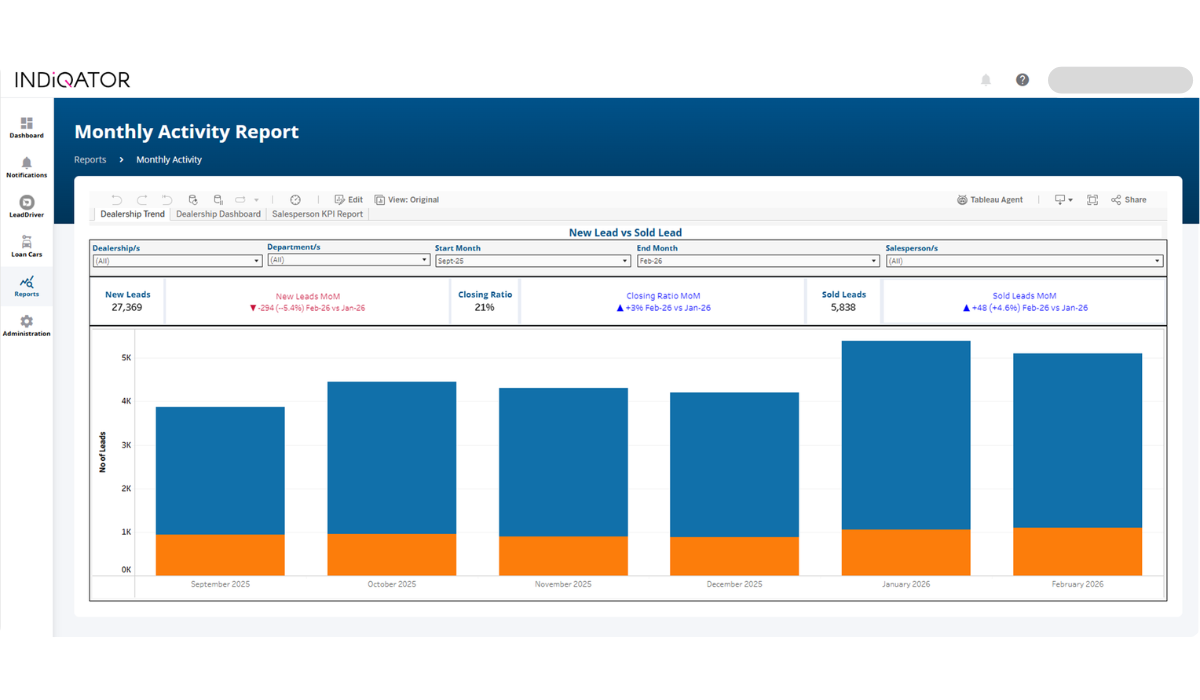The image size is (1200, 700).
Task: Open the Dashboard sidebar icon
Action: coord(27,126)
